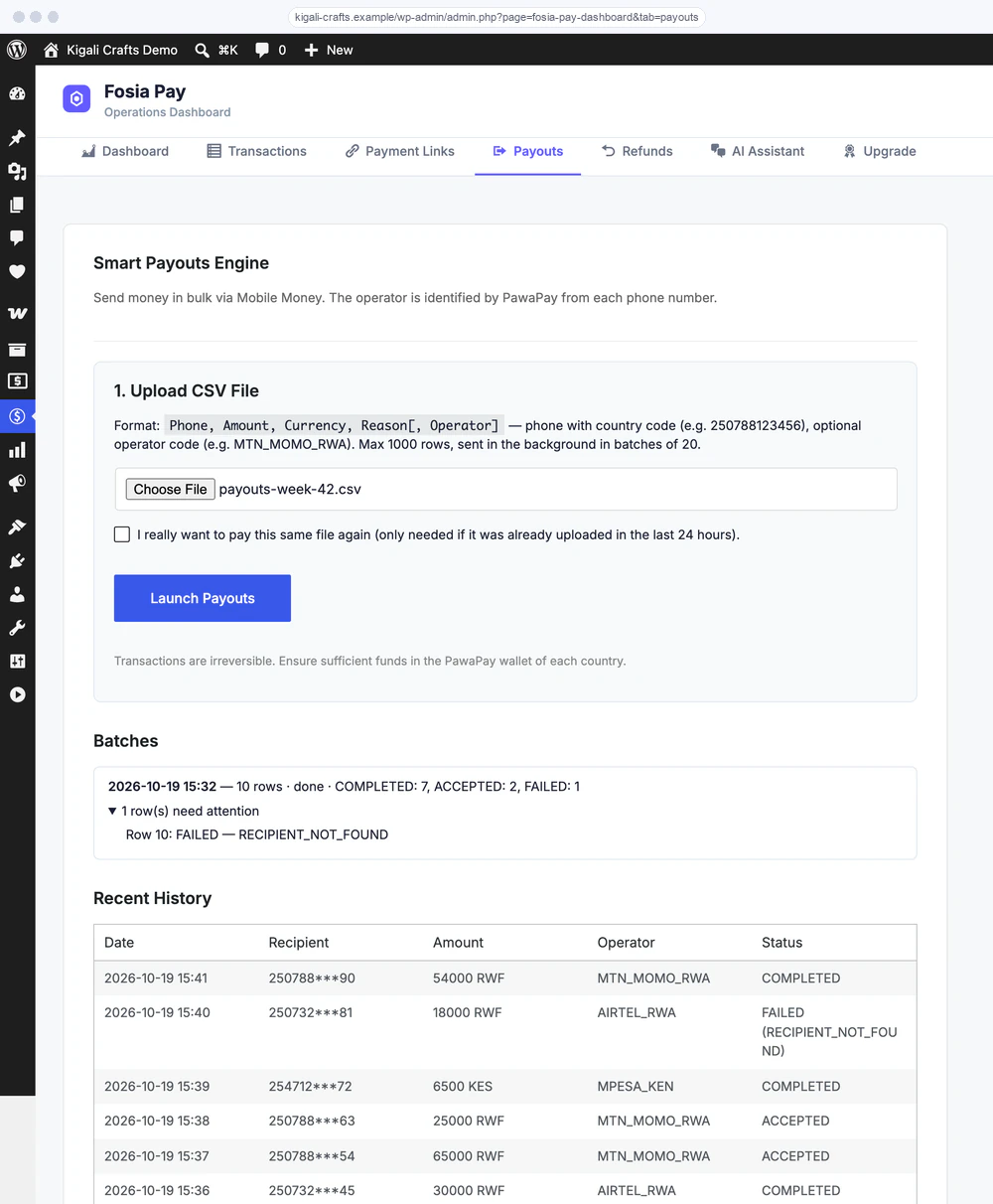Click the Status column header
This screenshot has height=1204, width=993.
(x=781, y=943)
